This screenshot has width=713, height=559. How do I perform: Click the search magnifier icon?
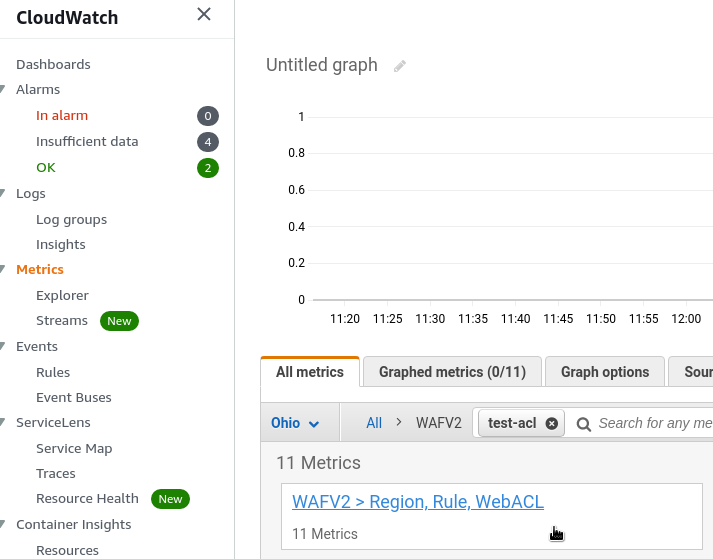pyautogui.click(x=583, y=424)
